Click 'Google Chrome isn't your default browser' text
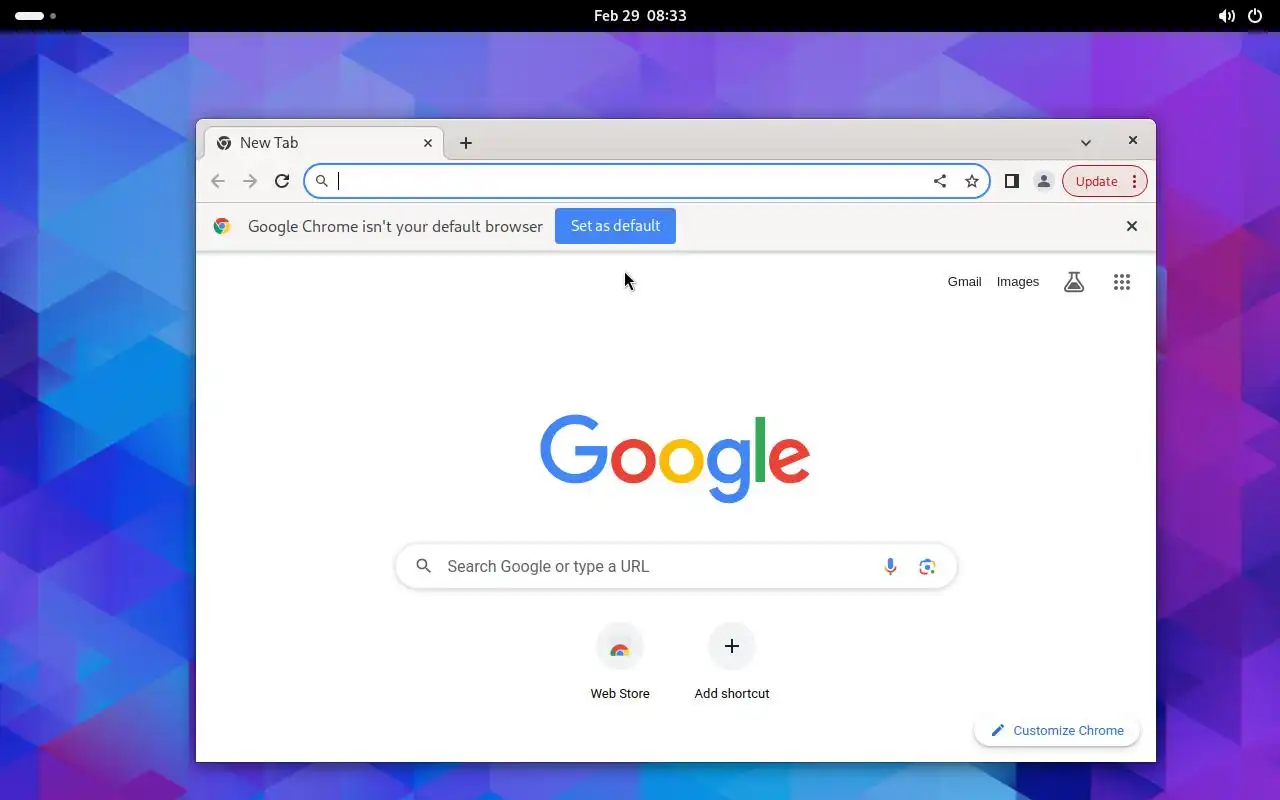The width and height of the screenshot is (1280, 800). (395, 226)
